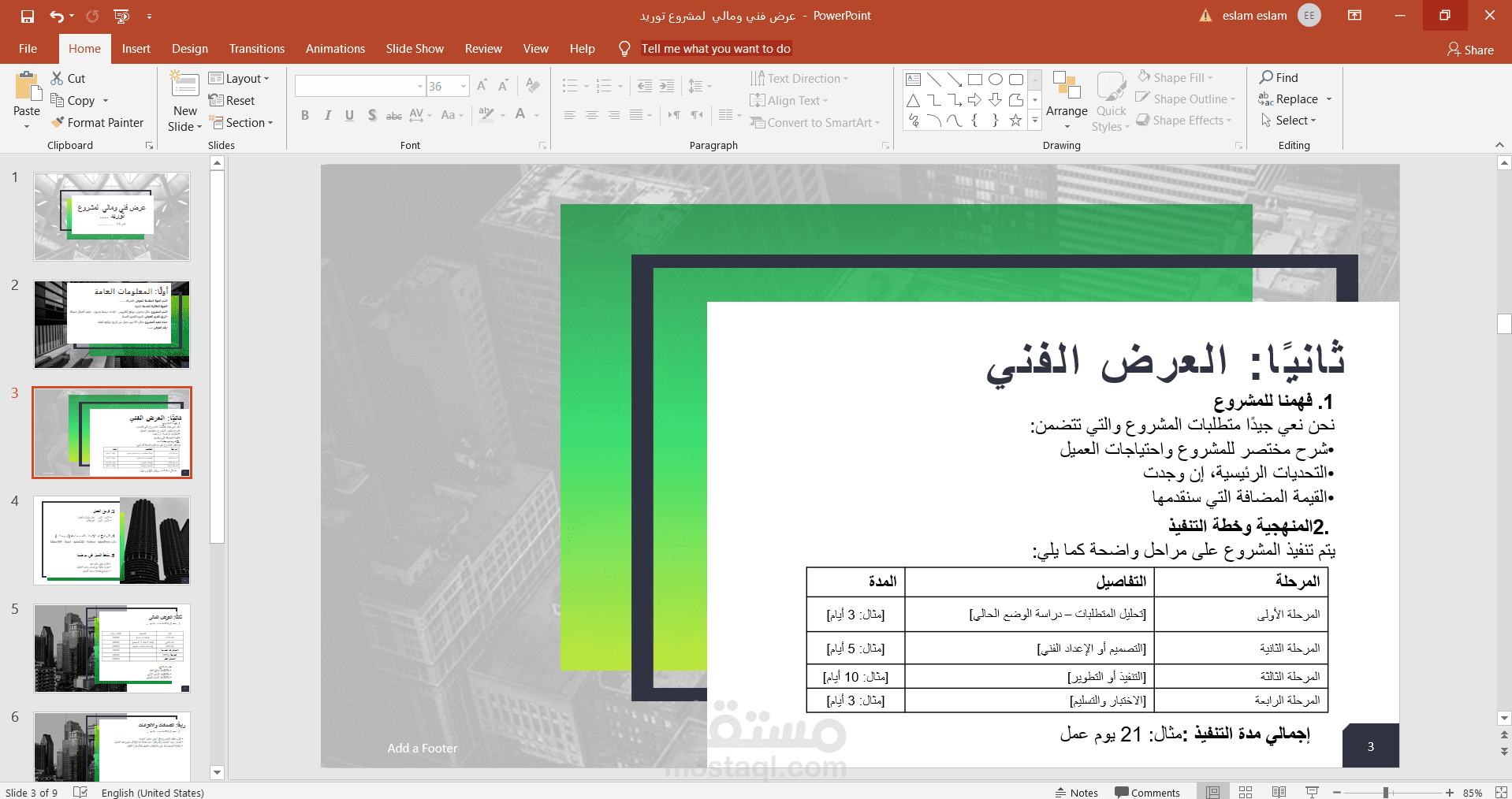This screenshot has height=799, width=1512.
Task: Increase font size with large A
Action: 482,85
